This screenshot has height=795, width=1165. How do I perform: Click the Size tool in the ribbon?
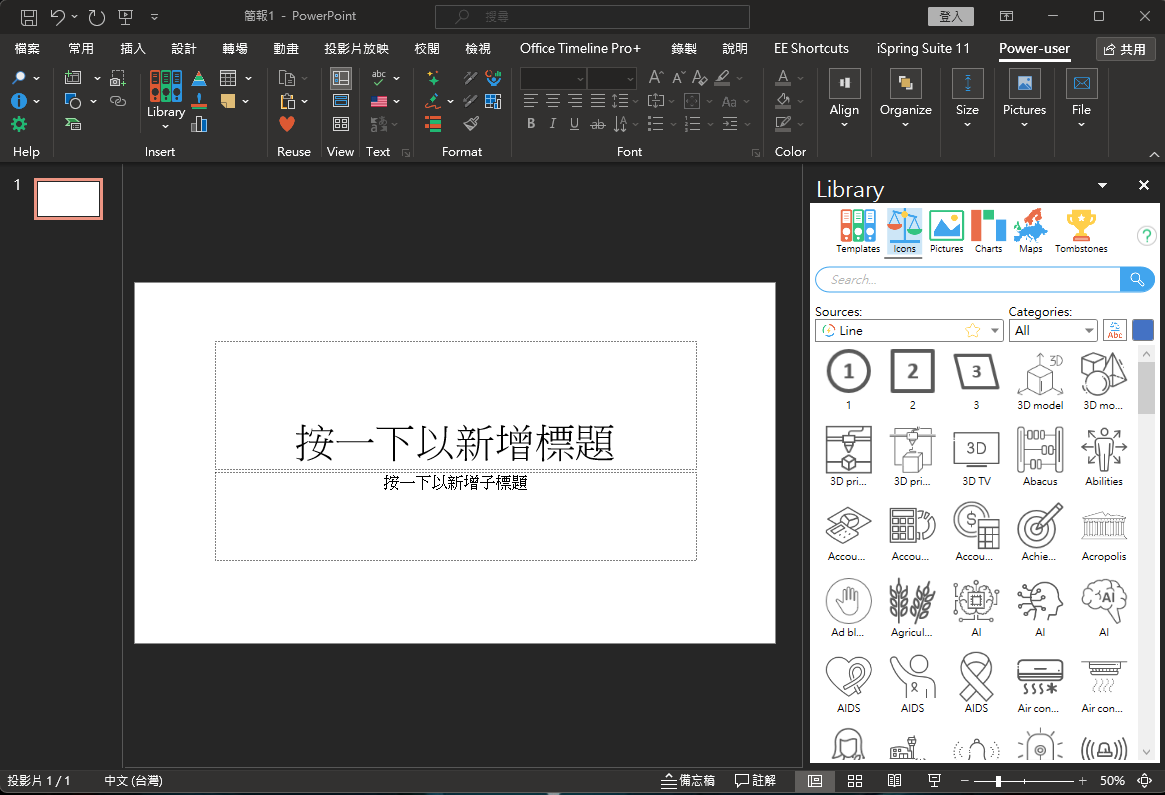pyautogui.click(x=967, y=99)
